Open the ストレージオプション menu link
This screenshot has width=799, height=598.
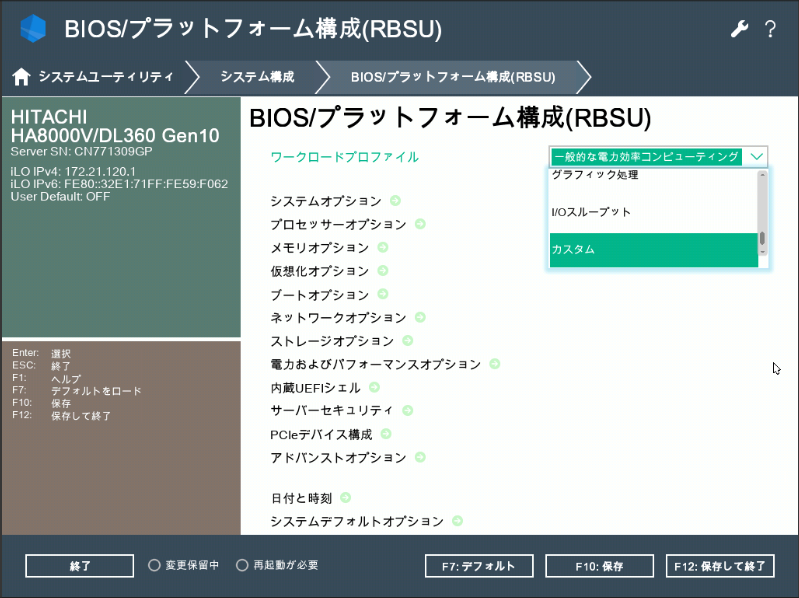[332, 341]
